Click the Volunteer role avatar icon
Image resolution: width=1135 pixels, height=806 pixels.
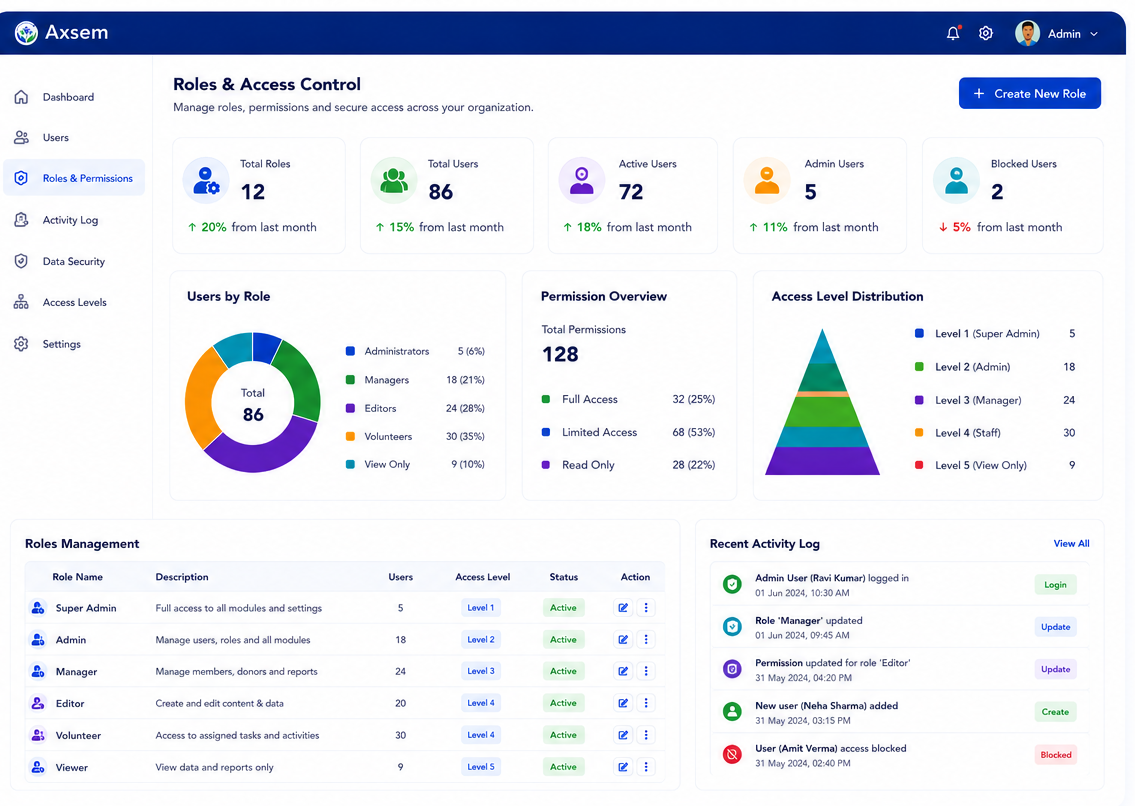[x=38, y=735]
